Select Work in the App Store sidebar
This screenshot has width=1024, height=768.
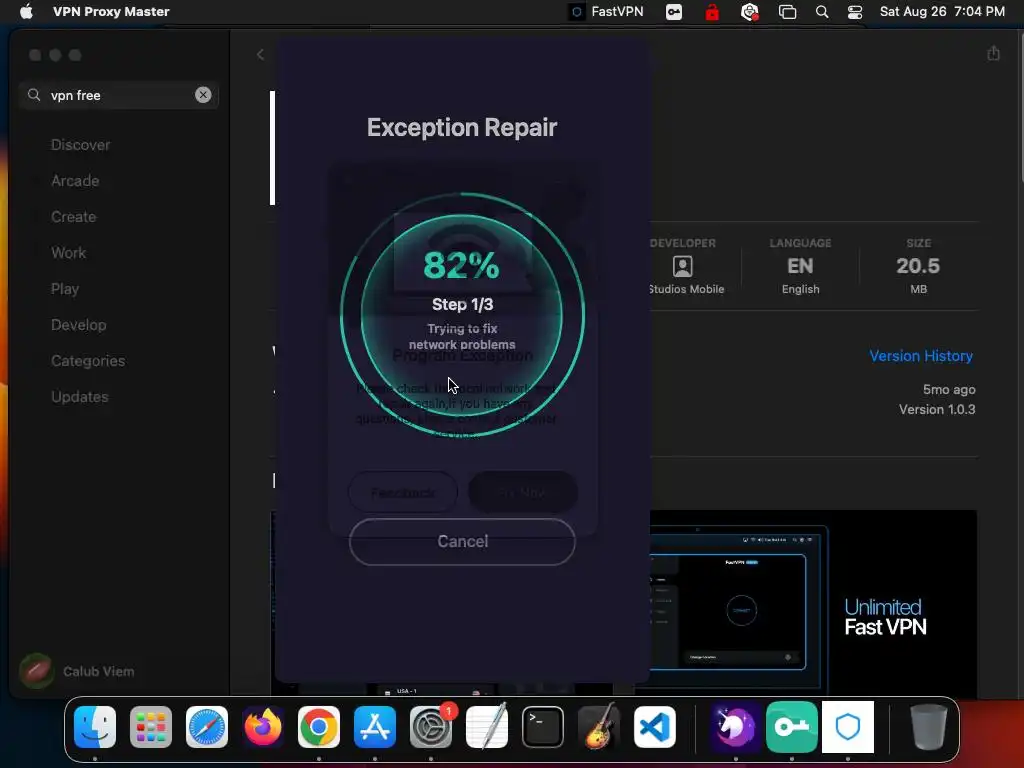69,253
